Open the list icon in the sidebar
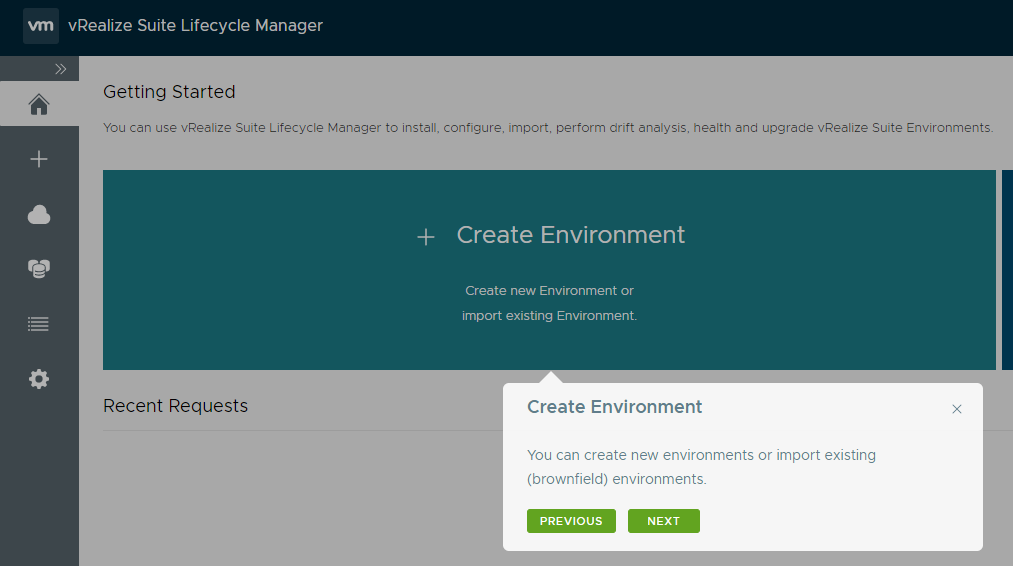1013x566 pixels. 39,324
